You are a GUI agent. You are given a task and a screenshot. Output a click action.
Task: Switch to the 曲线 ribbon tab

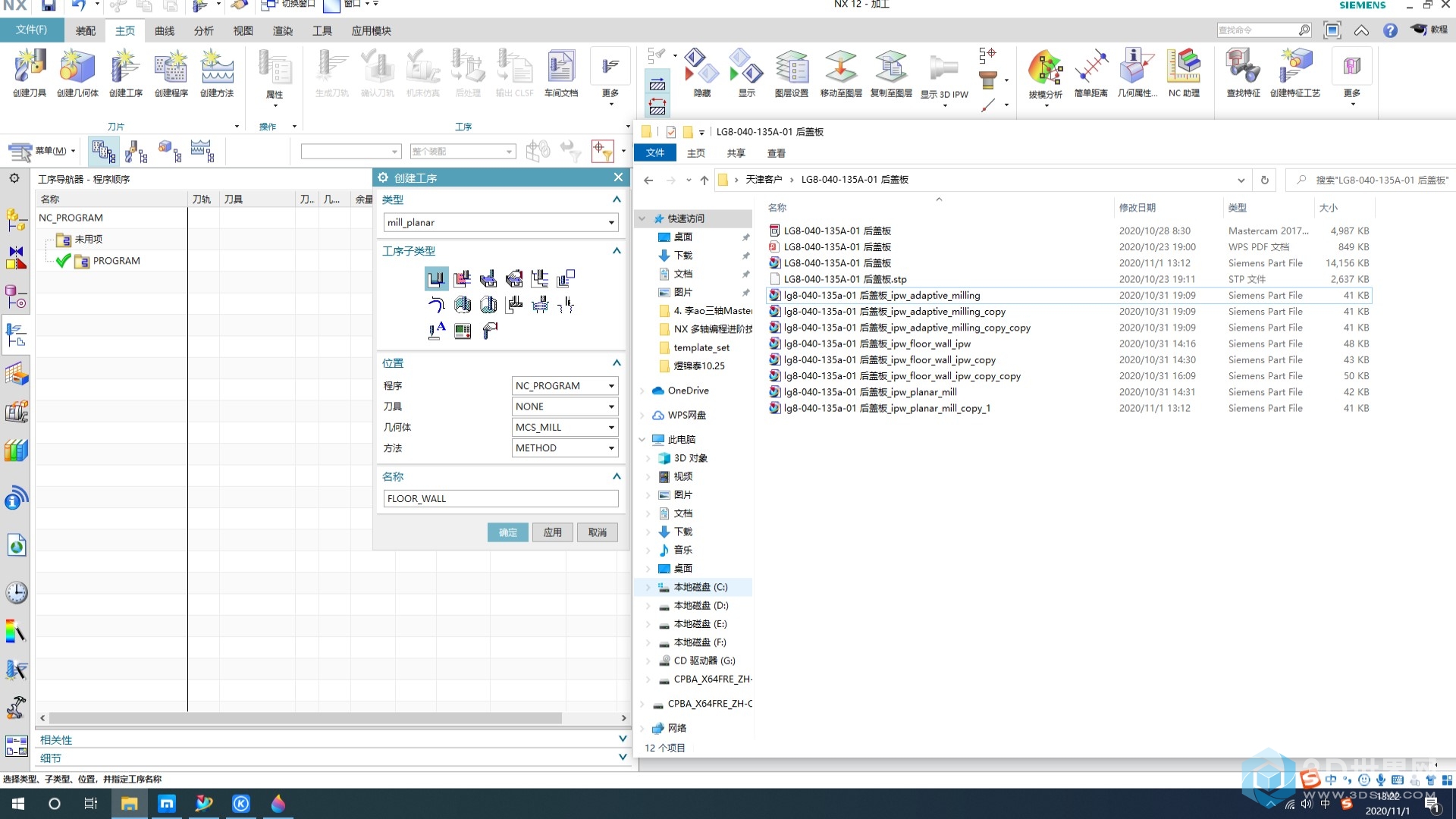click(x=165, y=31)
